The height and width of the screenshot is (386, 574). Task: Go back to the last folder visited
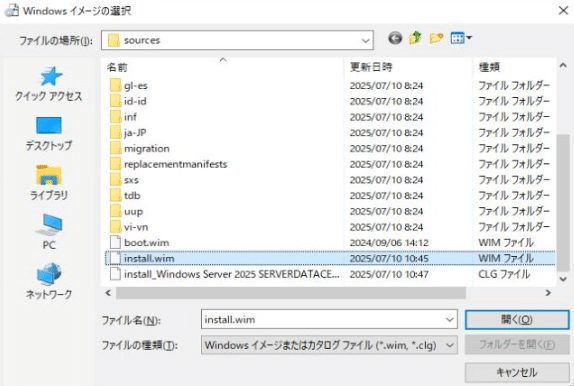point(395,38)
